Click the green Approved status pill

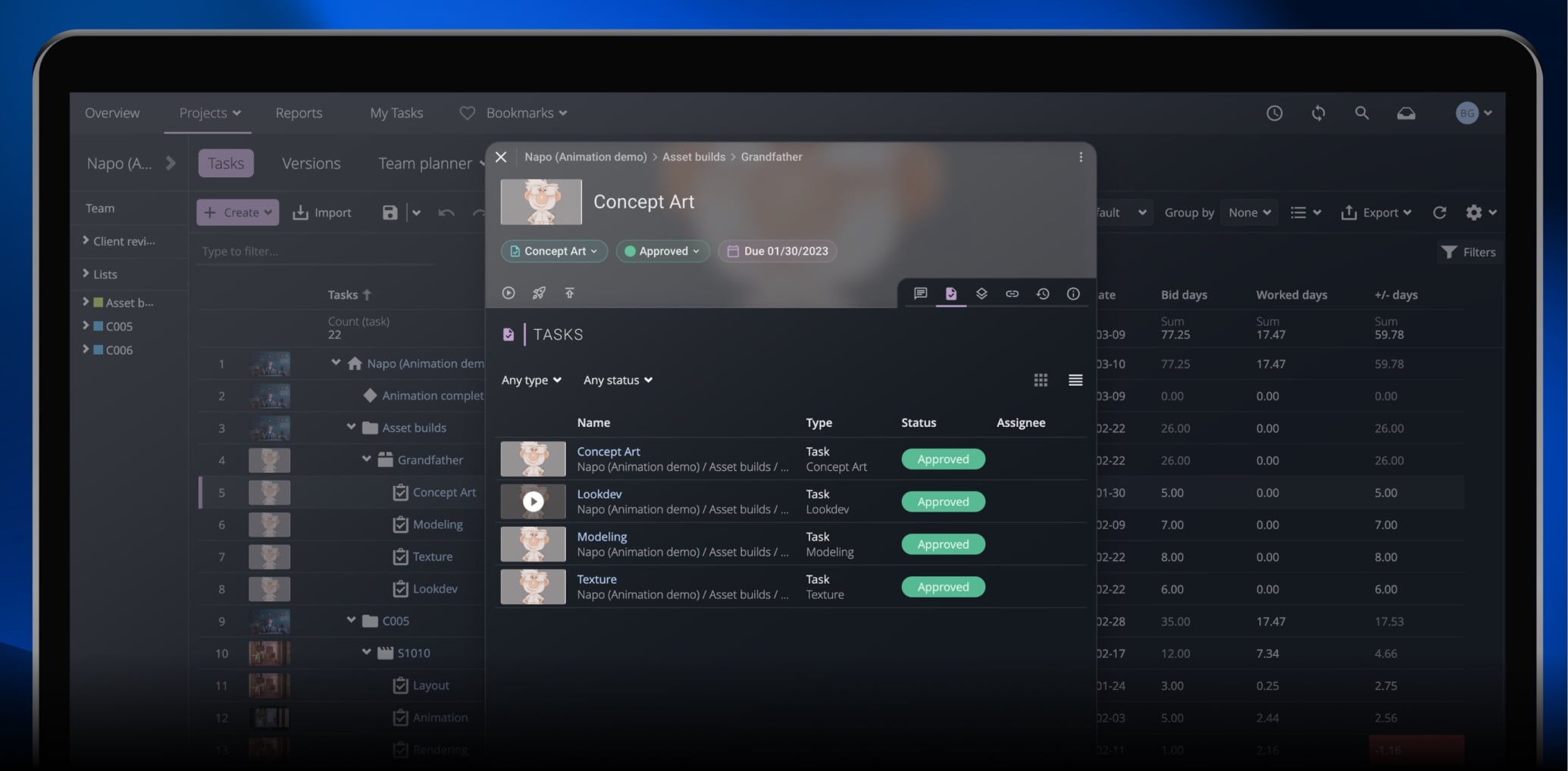[x=662, y=251]
